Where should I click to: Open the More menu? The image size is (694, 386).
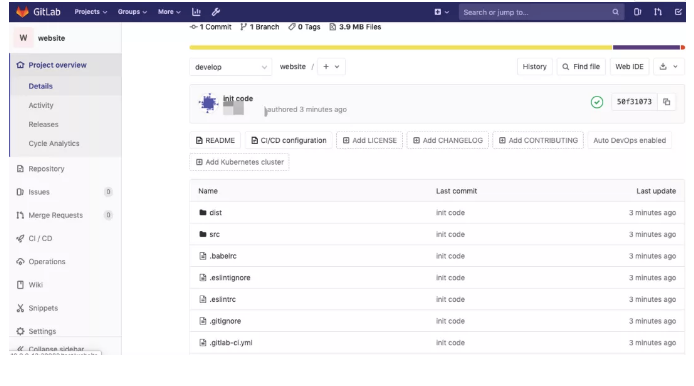point(169,12)
